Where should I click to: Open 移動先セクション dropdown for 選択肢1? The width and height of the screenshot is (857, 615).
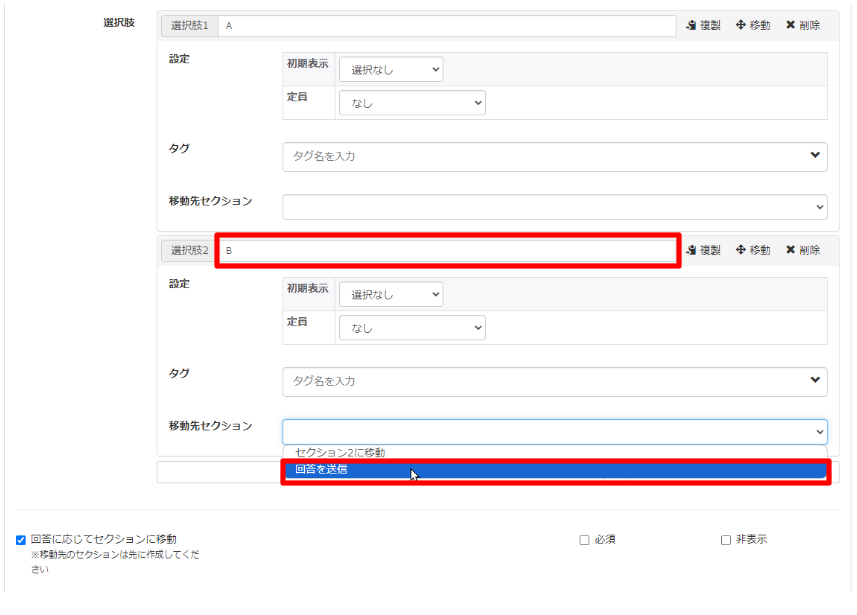click(555, 207)
